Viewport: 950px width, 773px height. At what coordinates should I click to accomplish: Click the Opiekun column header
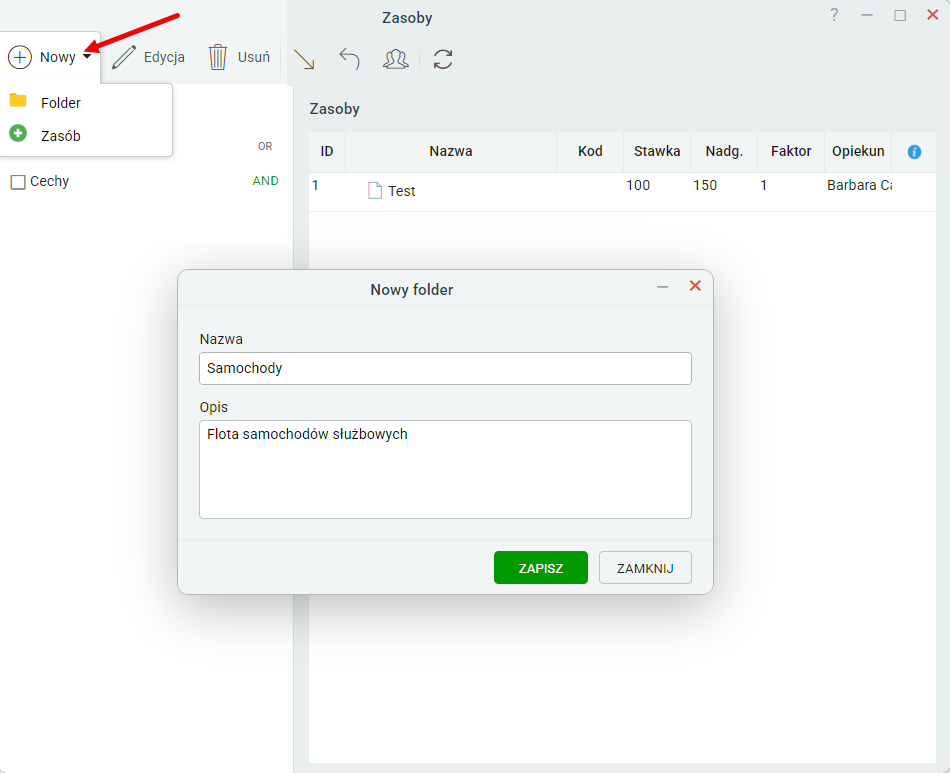pyautogui.click(x=858, y=151)
